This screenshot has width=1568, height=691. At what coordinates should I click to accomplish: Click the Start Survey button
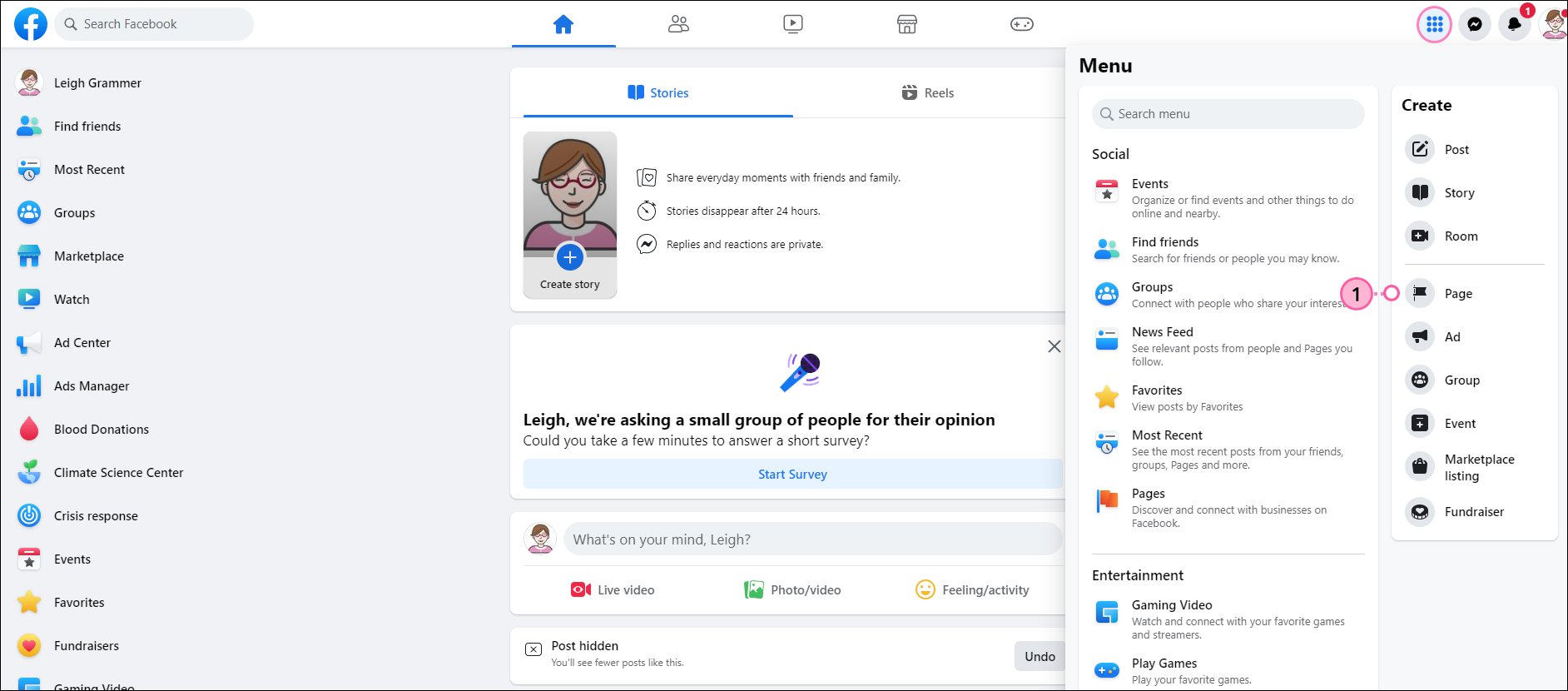pyautogui.click(x=792, y=474)
